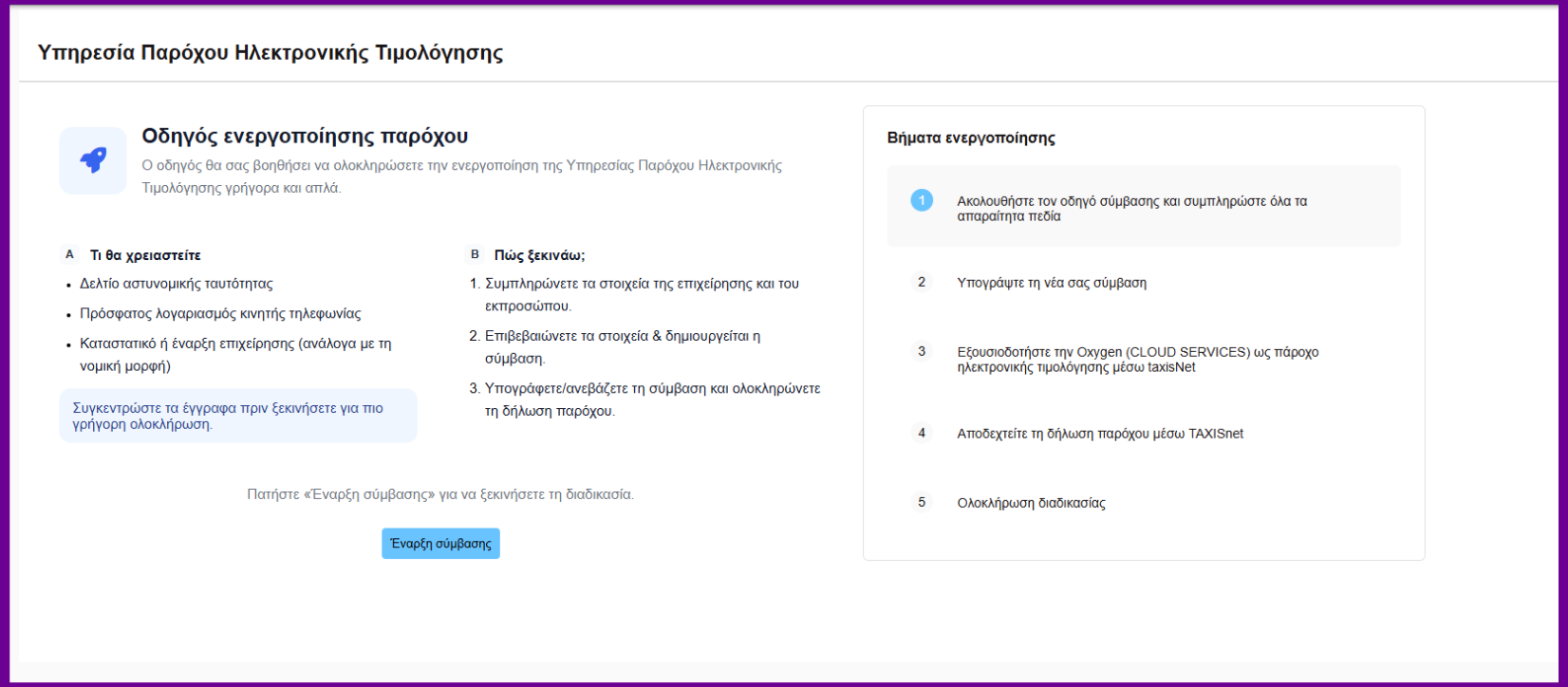Click the 'Υπηρεσία Παρόχου Ηλεκτρονικής Τιμολόγησης' page title
Viewport: 1568px width, 687px height.
270,52
